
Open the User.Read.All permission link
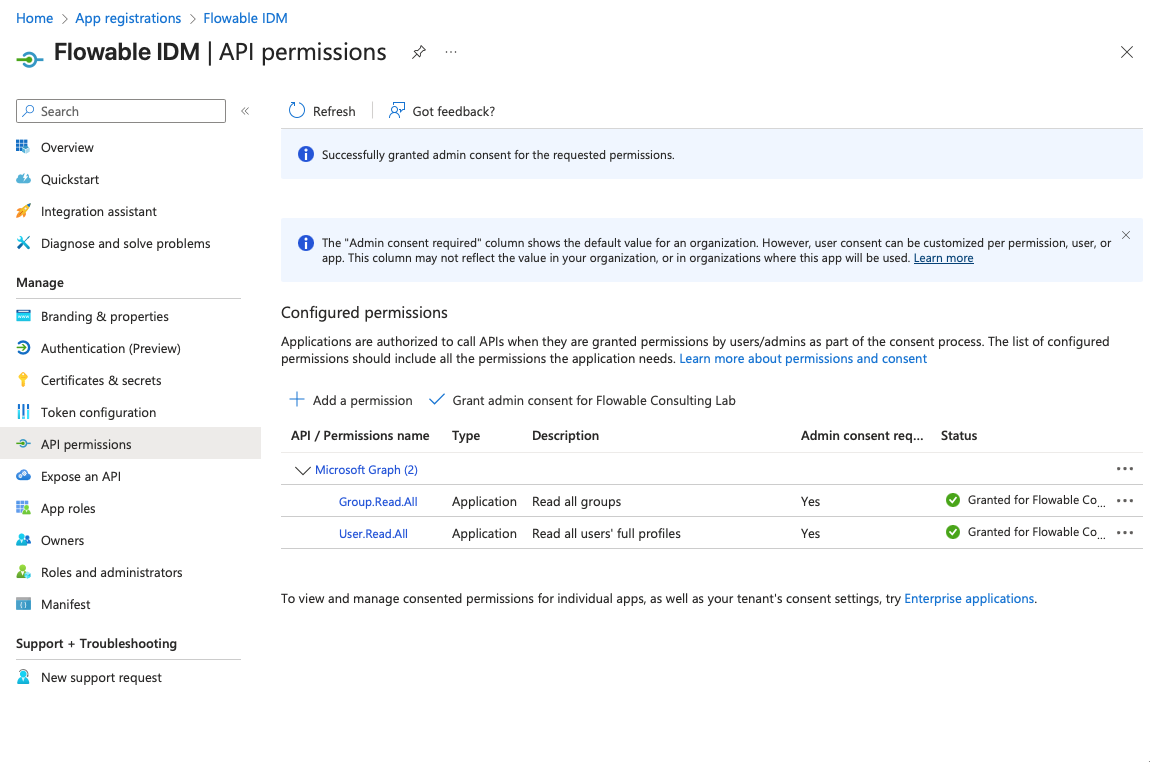point(373,534)
